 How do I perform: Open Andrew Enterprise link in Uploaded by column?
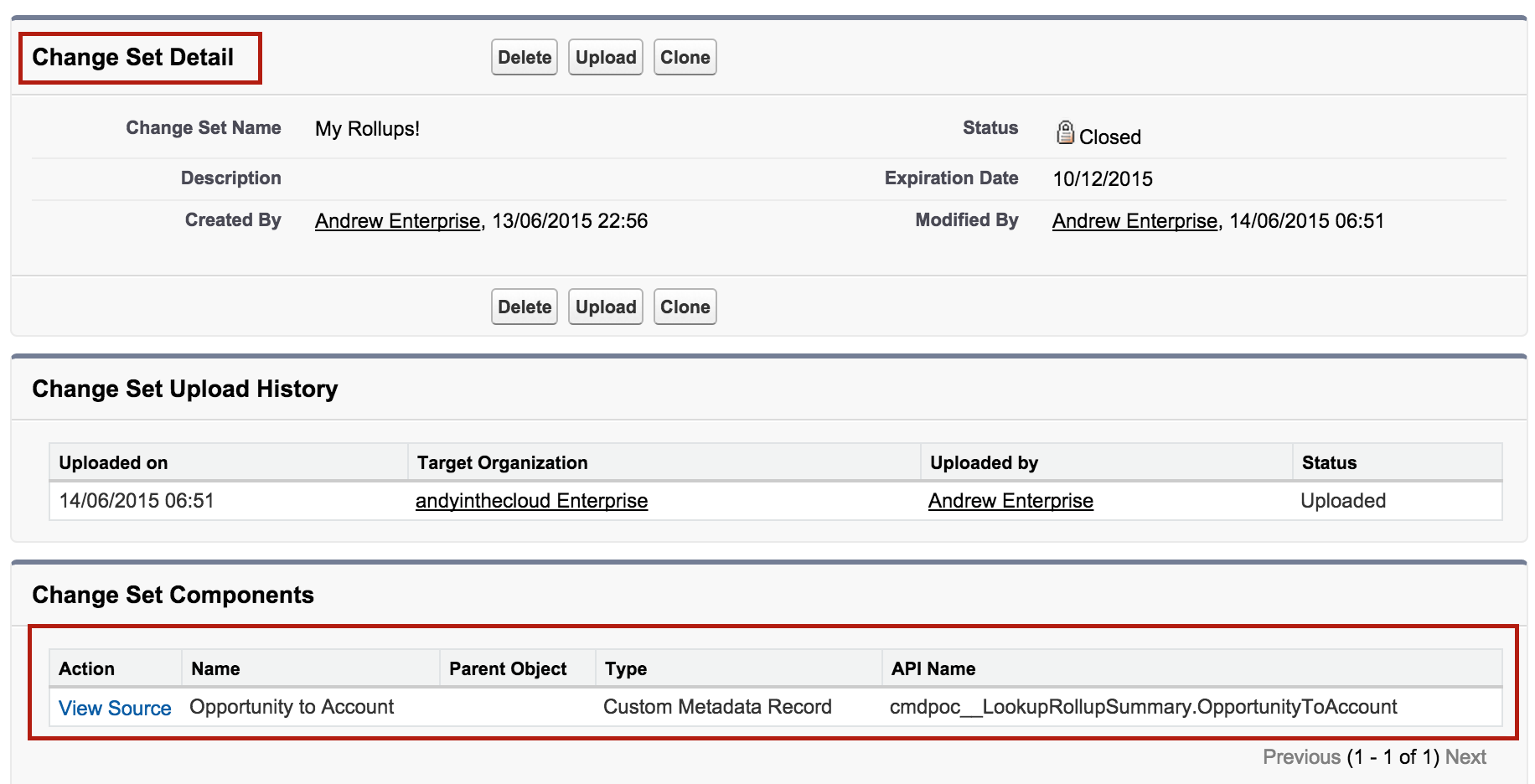1010,501
